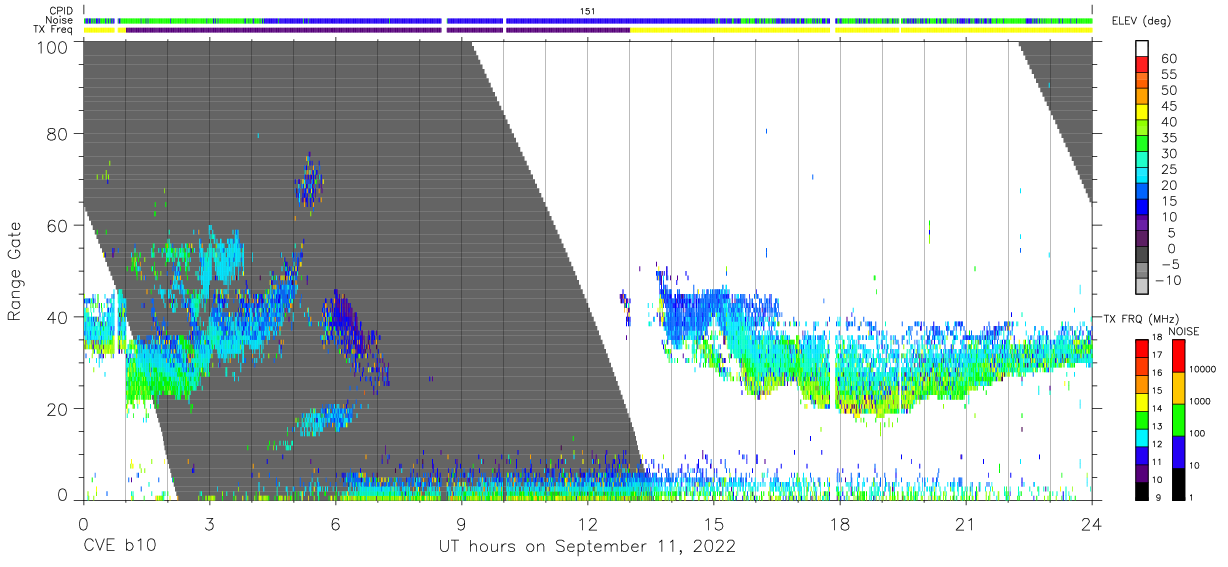Click the light gray bottom segment of ELEV colorbar
The height and width of the screenshot is (567, 1228).
tap(1142, 287)
